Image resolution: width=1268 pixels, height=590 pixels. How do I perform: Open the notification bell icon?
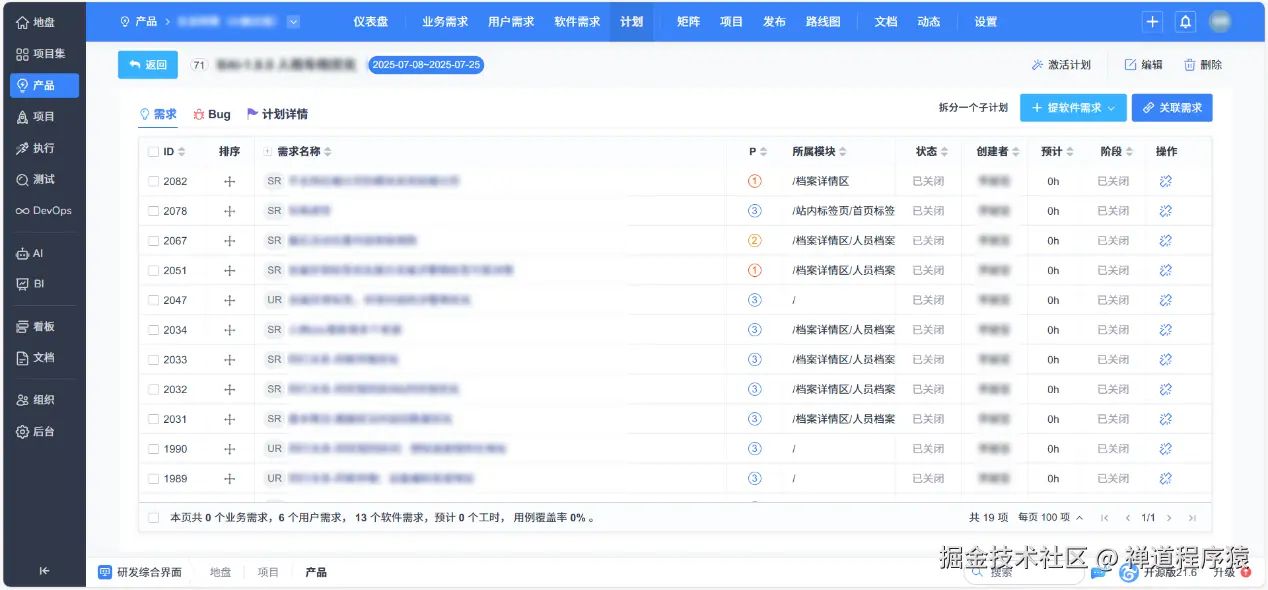[x=1185, y=21]
